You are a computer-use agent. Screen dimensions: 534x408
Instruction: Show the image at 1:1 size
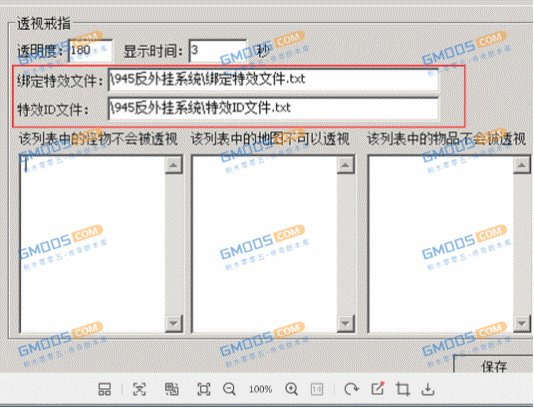point(317,389)
